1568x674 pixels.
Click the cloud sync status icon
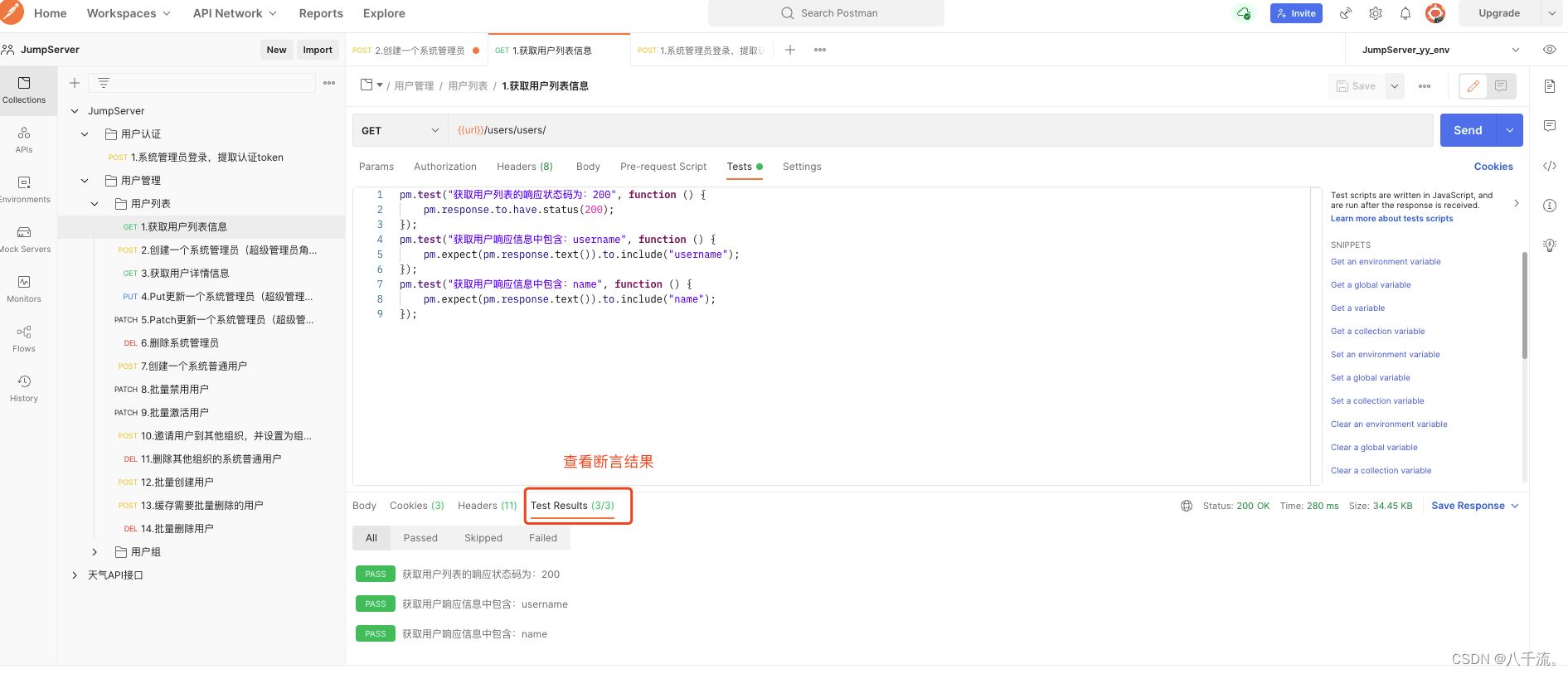tap(1244, 13)
